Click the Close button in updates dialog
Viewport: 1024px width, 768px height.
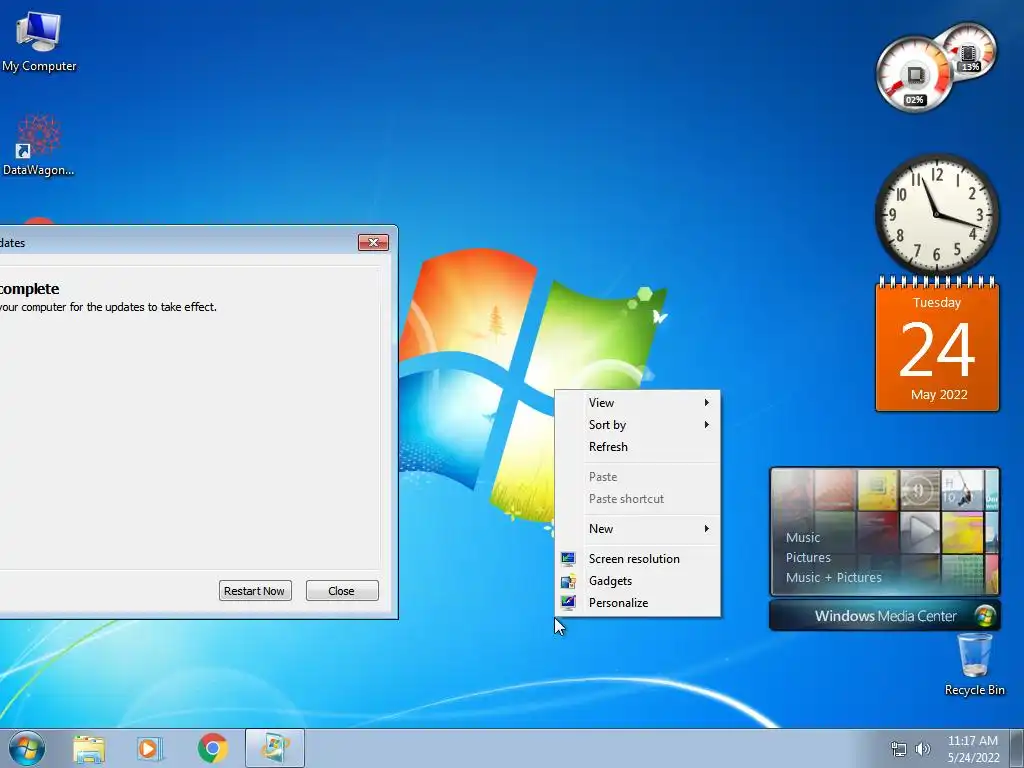point(342,591)
